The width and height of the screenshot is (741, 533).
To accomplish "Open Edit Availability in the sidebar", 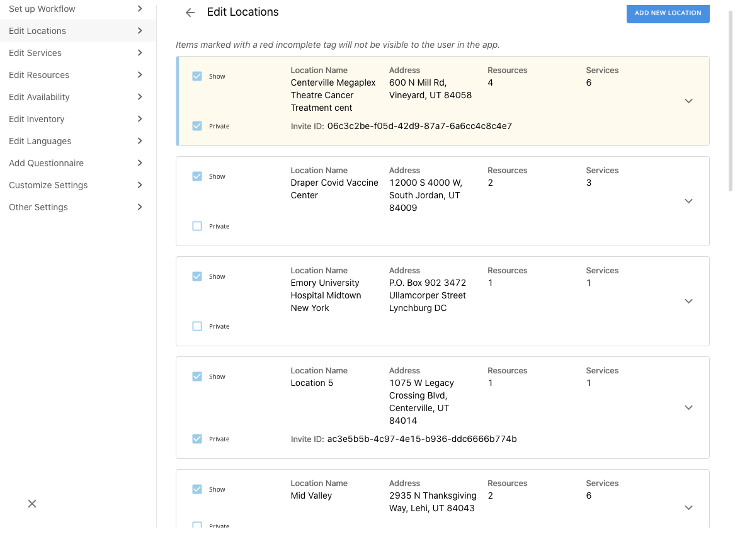I will [x=78, y=97].
